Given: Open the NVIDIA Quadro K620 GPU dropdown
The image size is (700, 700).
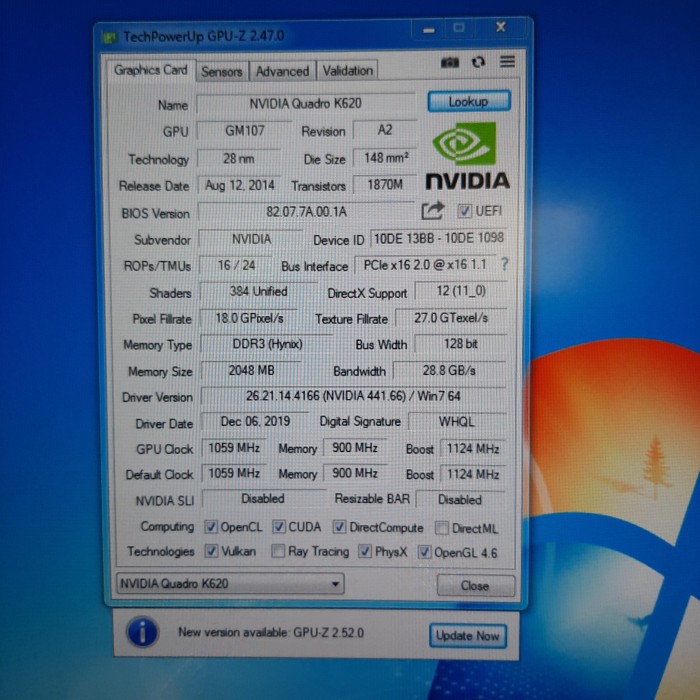Looking at the screenshot, I should click(230, 584).
